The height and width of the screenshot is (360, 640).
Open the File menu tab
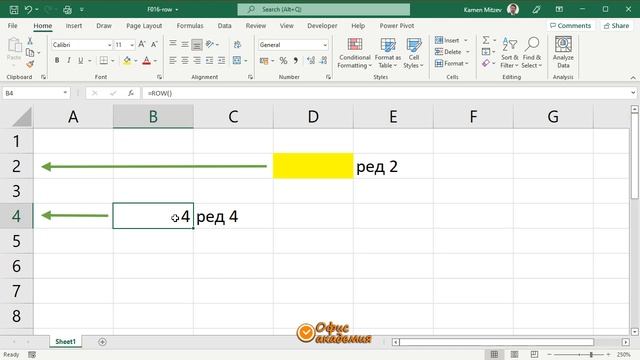click(x=13, y=26)
